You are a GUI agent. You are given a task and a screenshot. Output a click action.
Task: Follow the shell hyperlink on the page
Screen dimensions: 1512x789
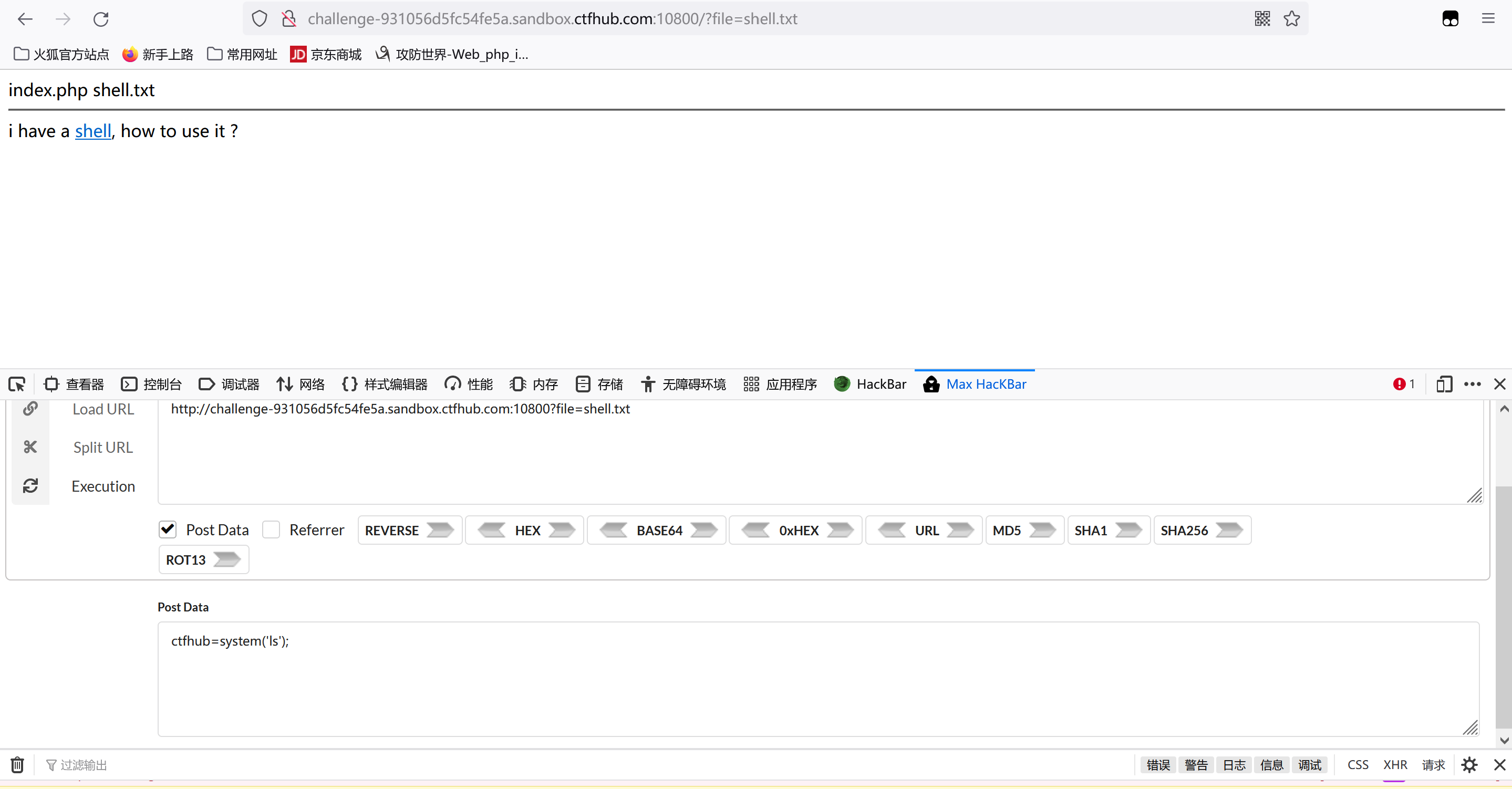pos(93,130)
